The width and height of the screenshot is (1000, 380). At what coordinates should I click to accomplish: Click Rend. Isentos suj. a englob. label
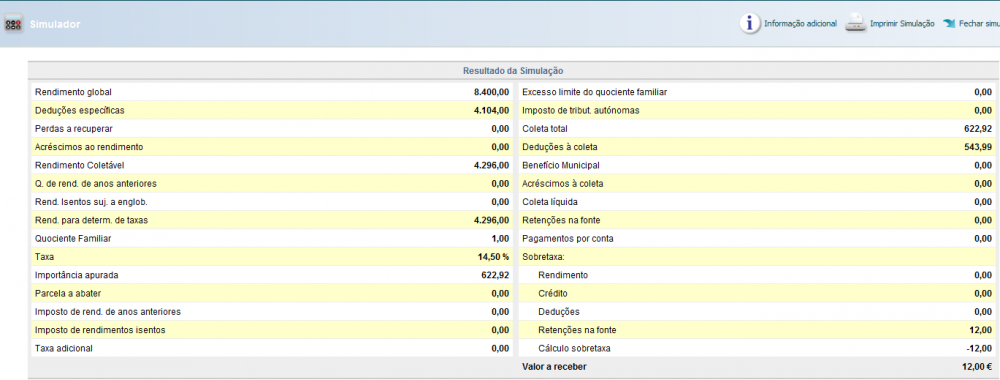(x=92, y=202)
